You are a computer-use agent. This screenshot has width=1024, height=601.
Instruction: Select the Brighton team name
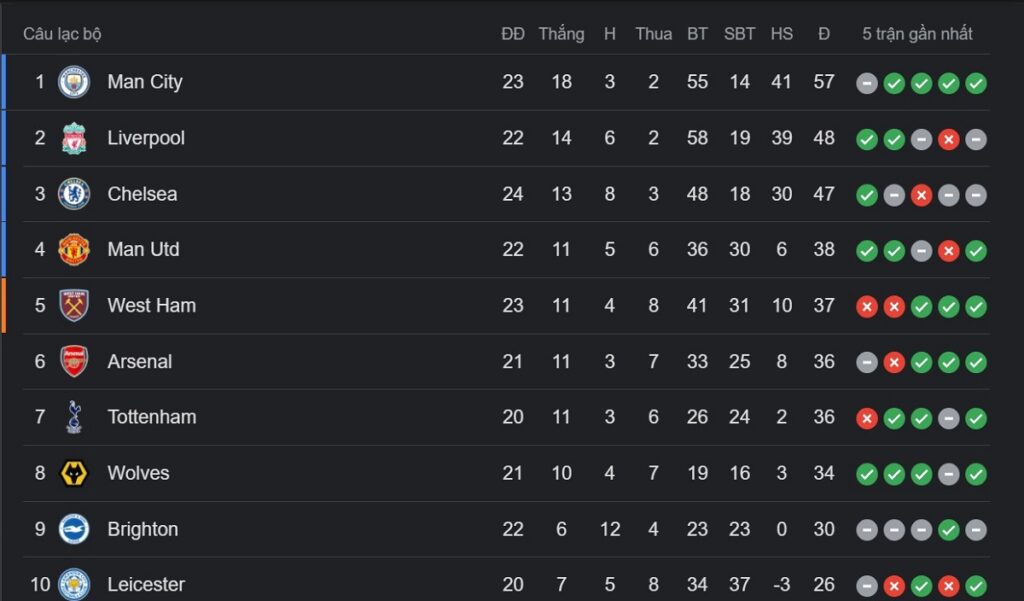[x=142, y=529]
